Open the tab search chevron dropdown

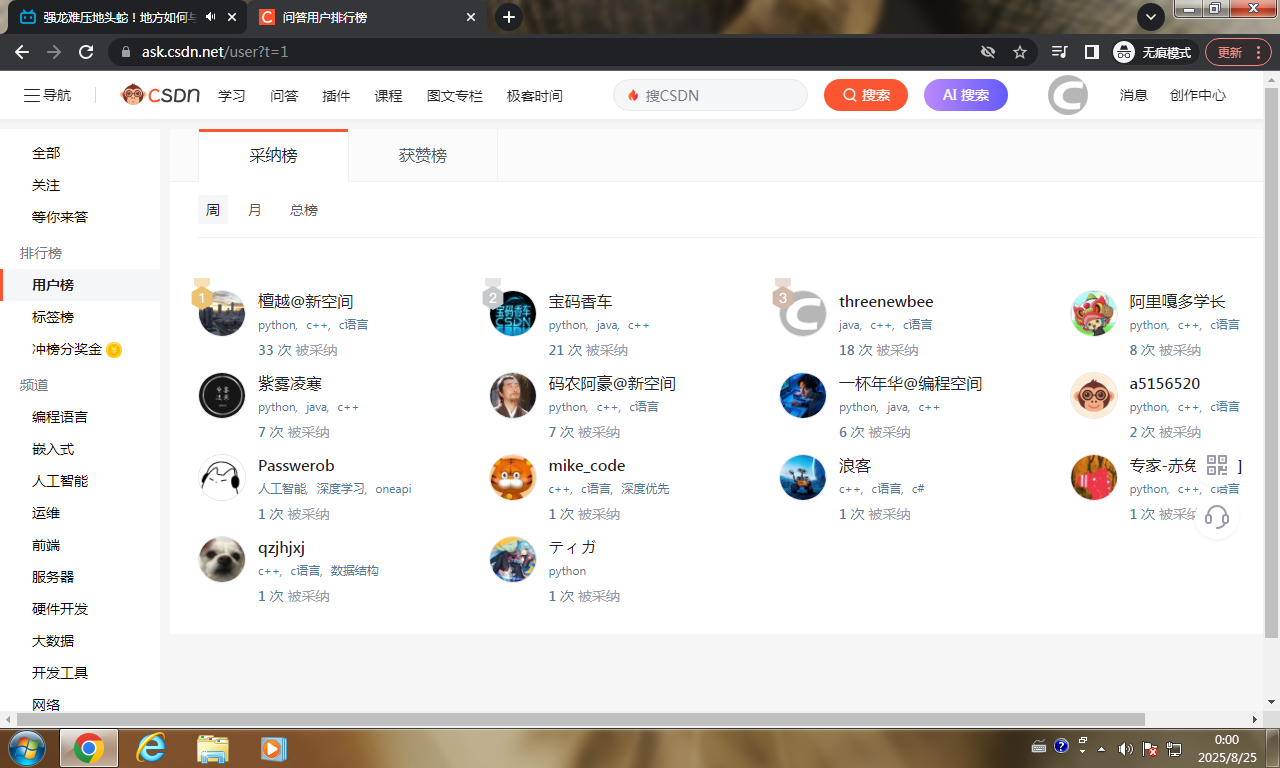click(x=1151, y=17)
